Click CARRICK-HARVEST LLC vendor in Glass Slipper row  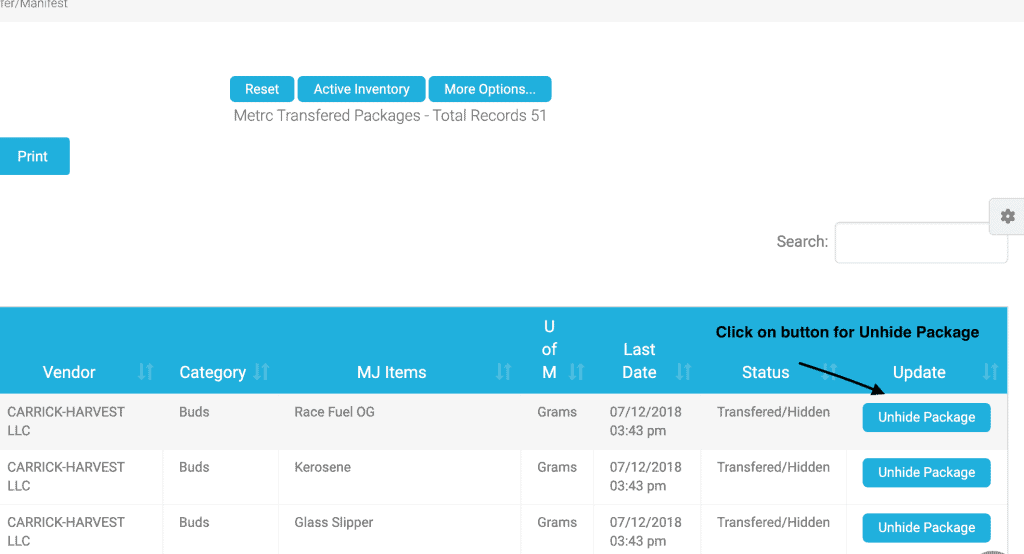(66, 532)
